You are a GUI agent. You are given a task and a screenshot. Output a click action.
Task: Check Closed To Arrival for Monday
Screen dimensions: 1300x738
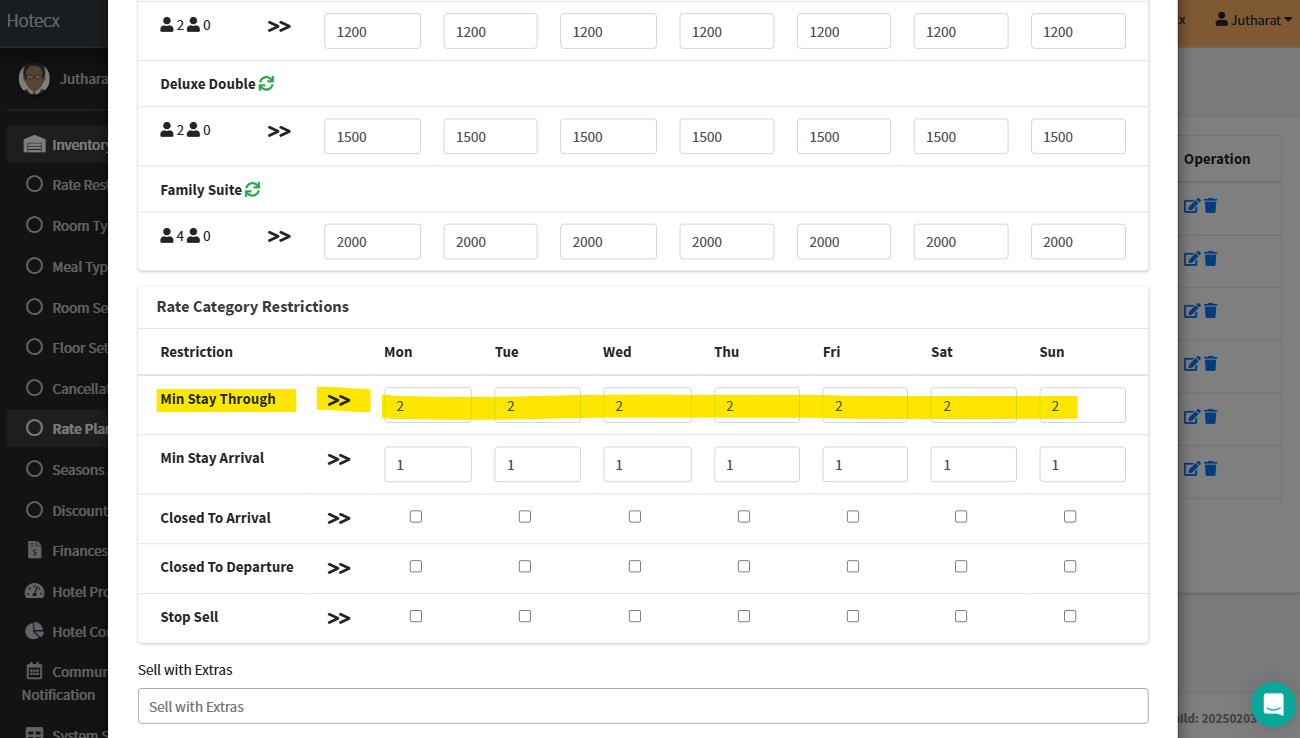pyautogui.click(x=416, y=517)
